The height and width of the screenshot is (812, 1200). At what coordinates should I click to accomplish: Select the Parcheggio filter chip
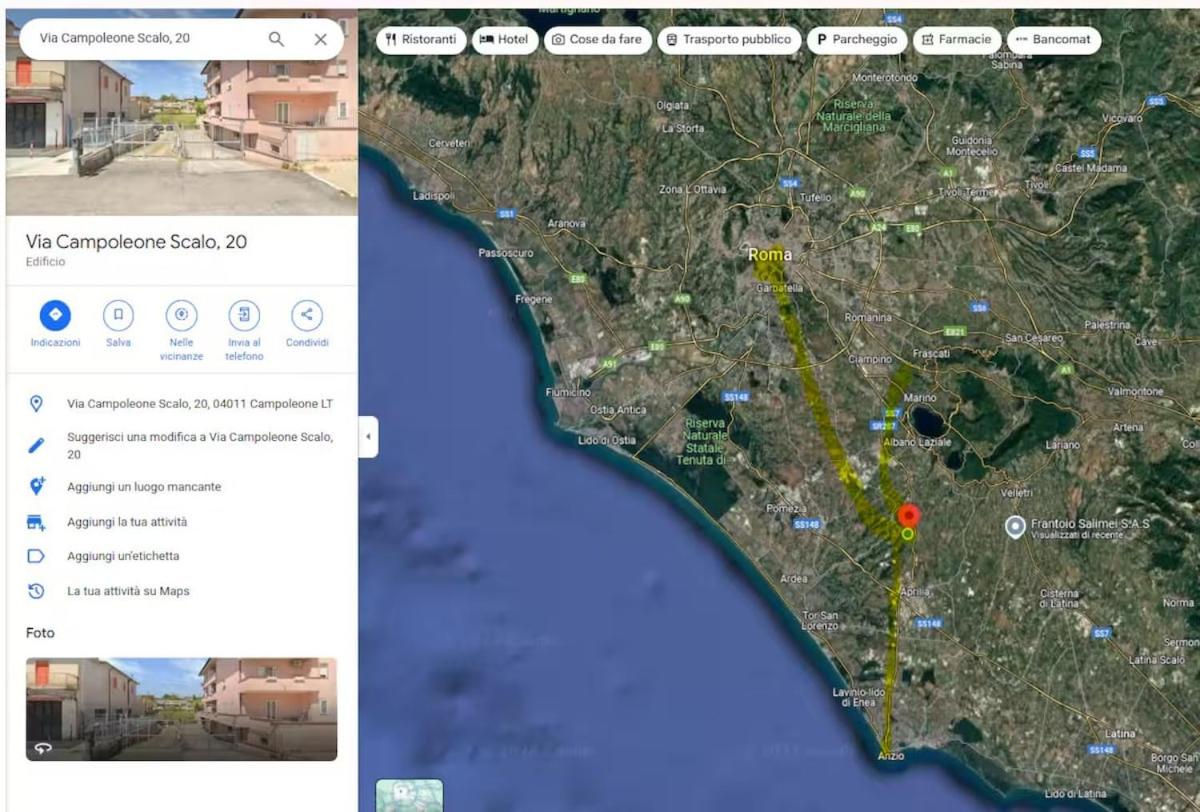tap(857, 40)
